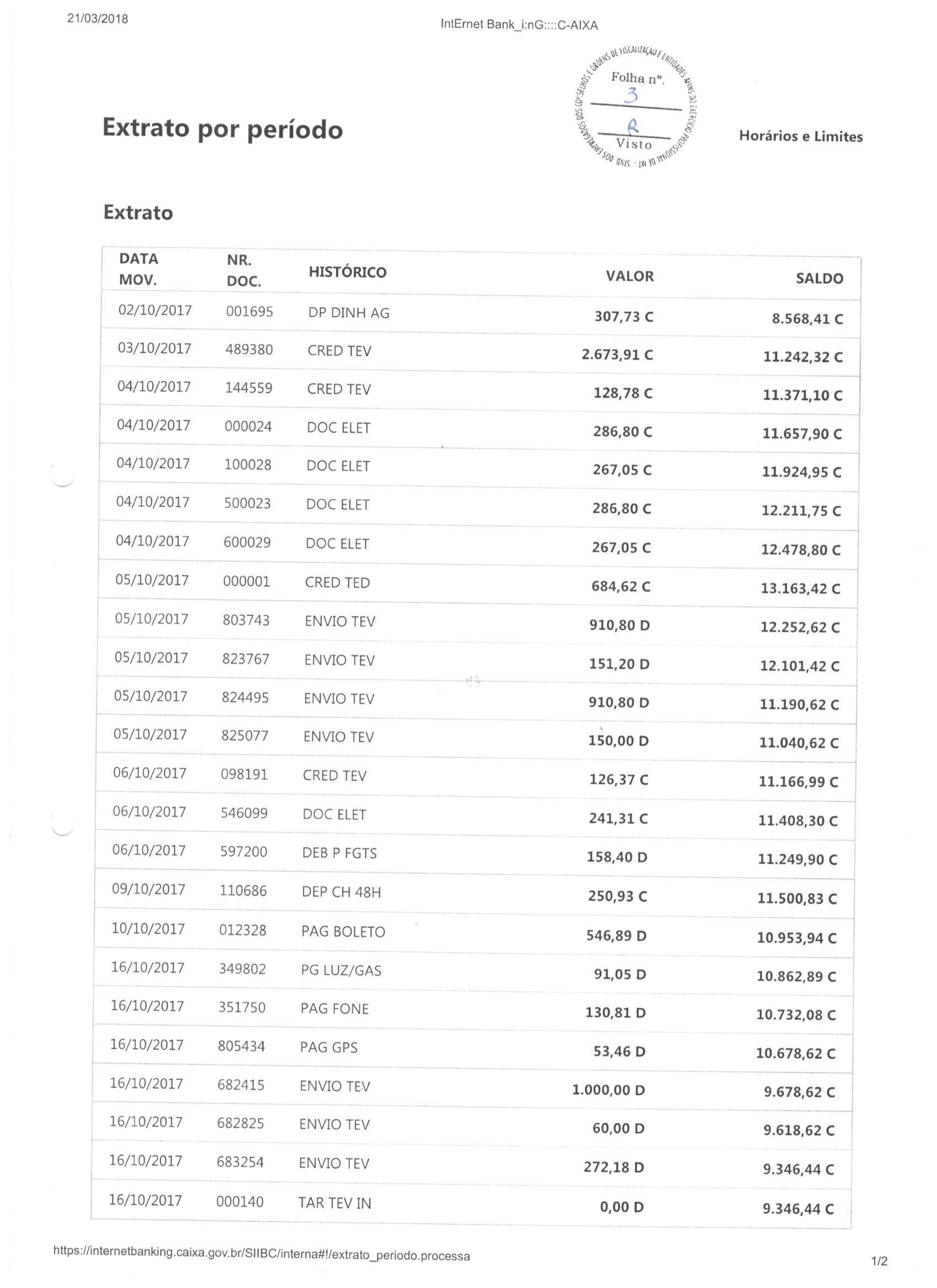Click document number 489380
937x1288 pixels.
249,349
